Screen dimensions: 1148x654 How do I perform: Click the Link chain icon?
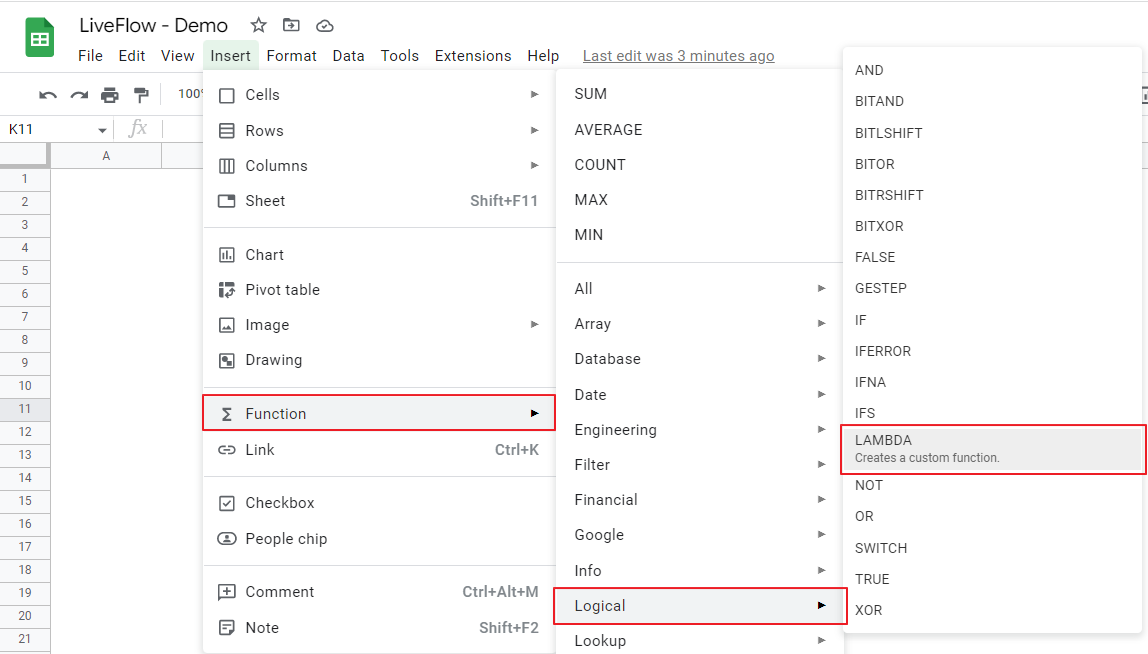click(227, 450)
